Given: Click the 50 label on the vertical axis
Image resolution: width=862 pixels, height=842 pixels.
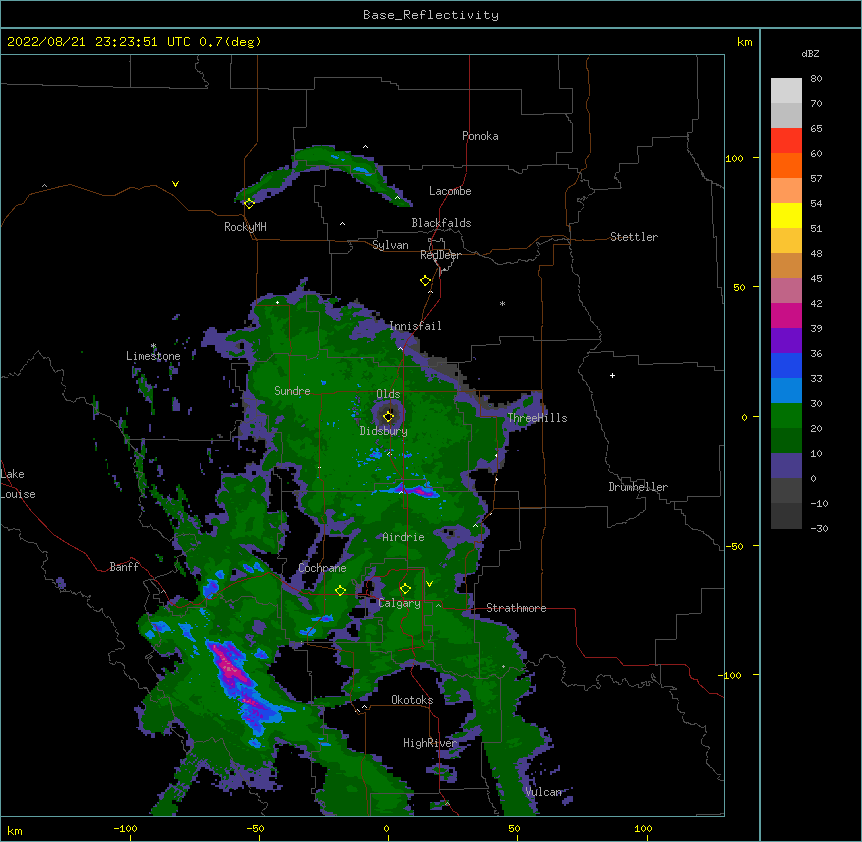Looking at the screenshot, I should tap(739, 287).
